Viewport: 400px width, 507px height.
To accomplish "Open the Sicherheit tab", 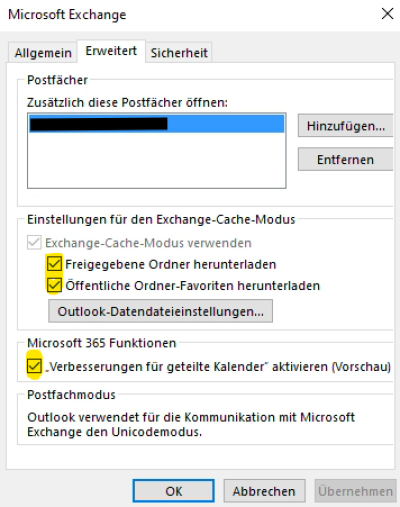I will pyautogui.click(x=179, y=53).
